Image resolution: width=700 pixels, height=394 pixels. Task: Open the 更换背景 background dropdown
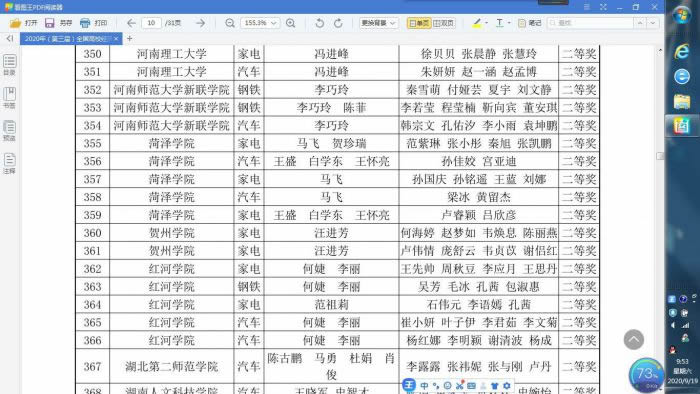point(379,23)
